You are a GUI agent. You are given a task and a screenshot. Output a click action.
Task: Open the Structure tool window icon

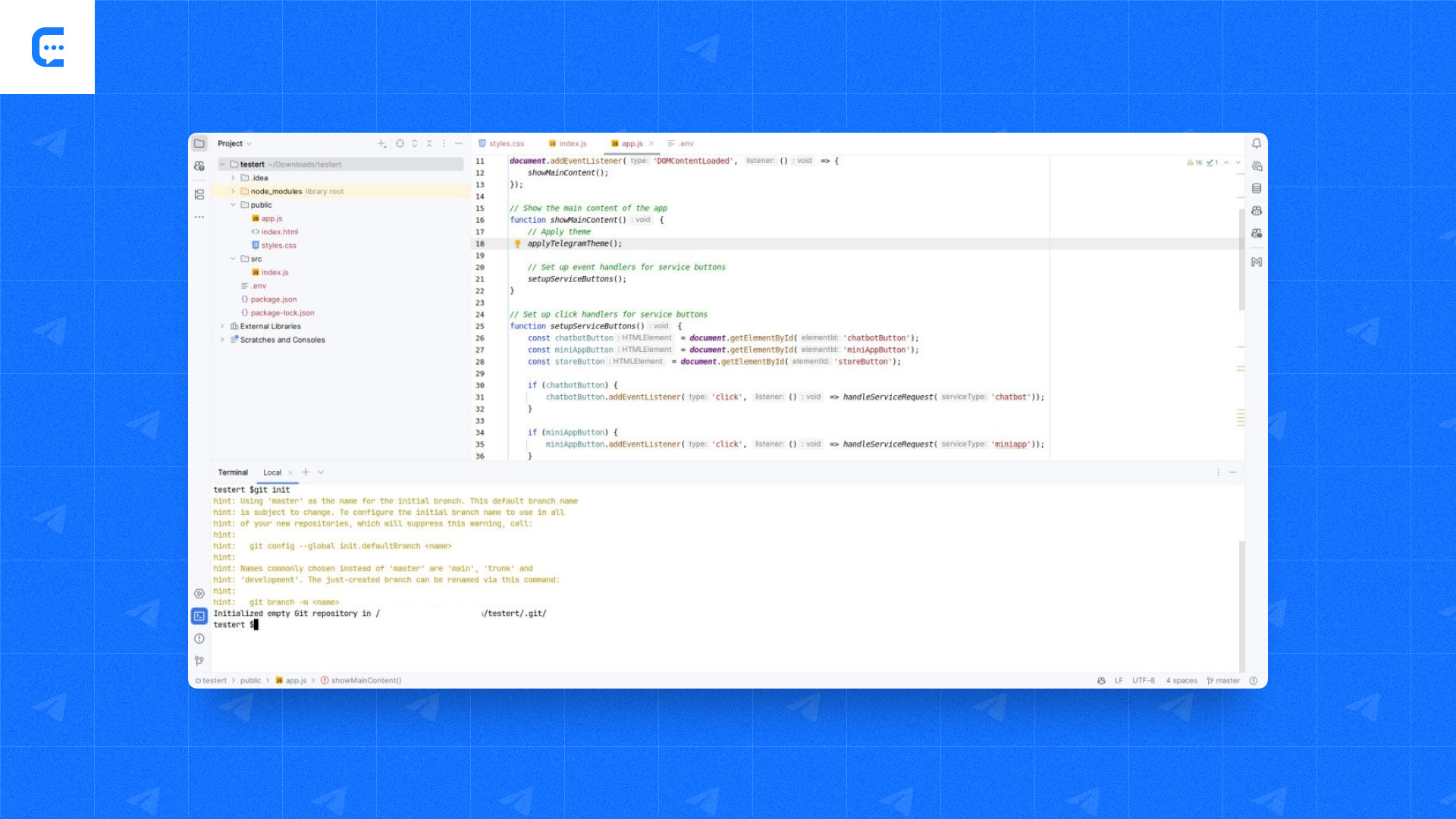(199, 195)
